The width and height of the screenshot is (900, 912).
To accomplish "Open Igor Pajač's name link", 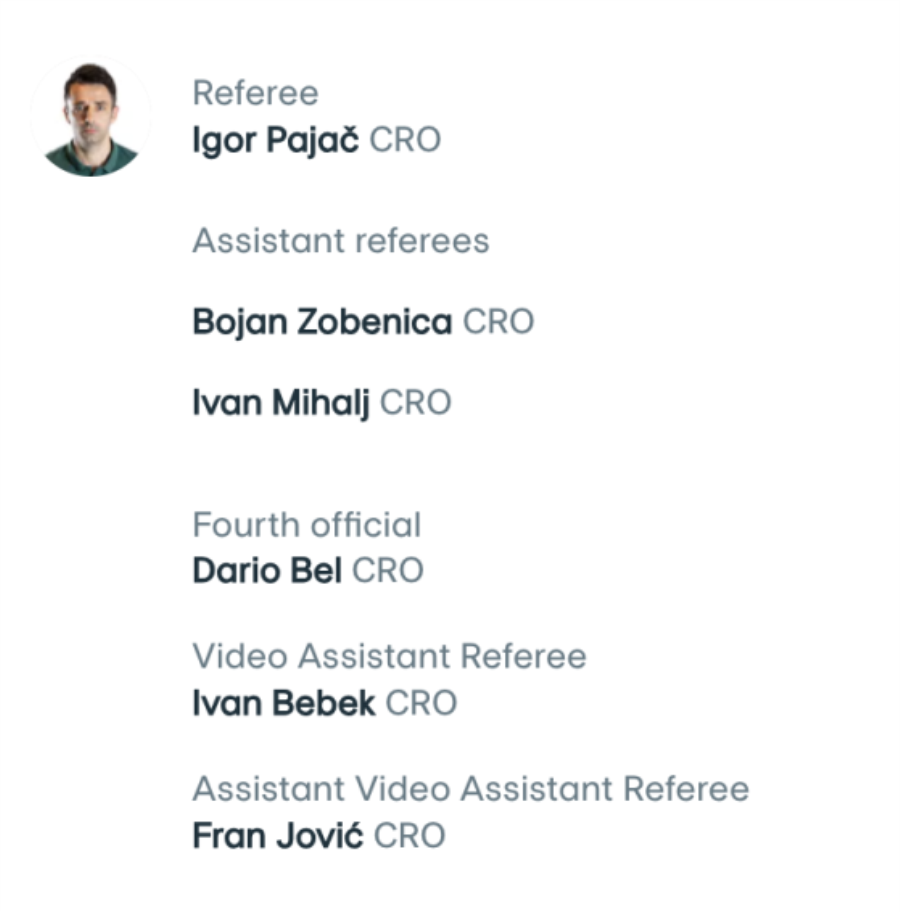I will coord(275,141).
